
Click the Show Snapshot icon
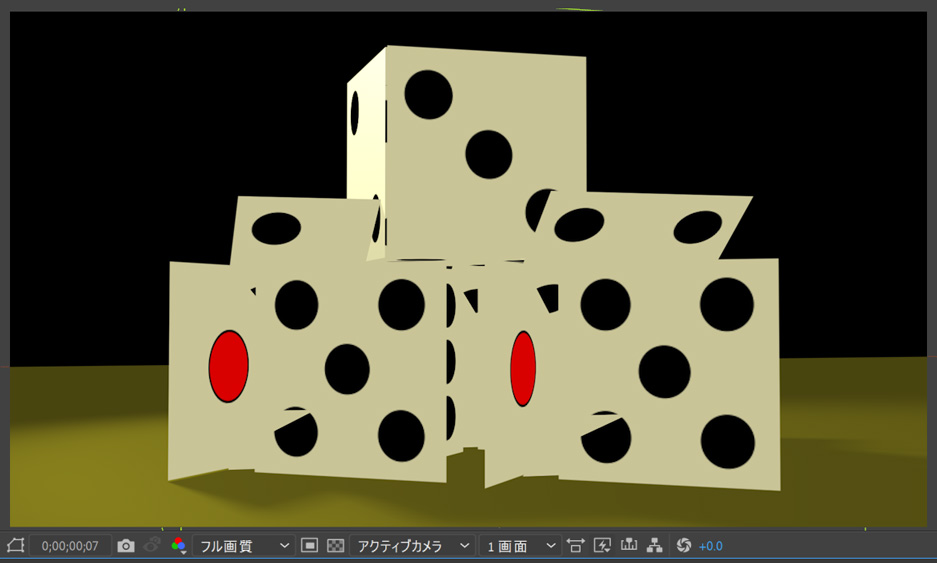tap(153, 545)
